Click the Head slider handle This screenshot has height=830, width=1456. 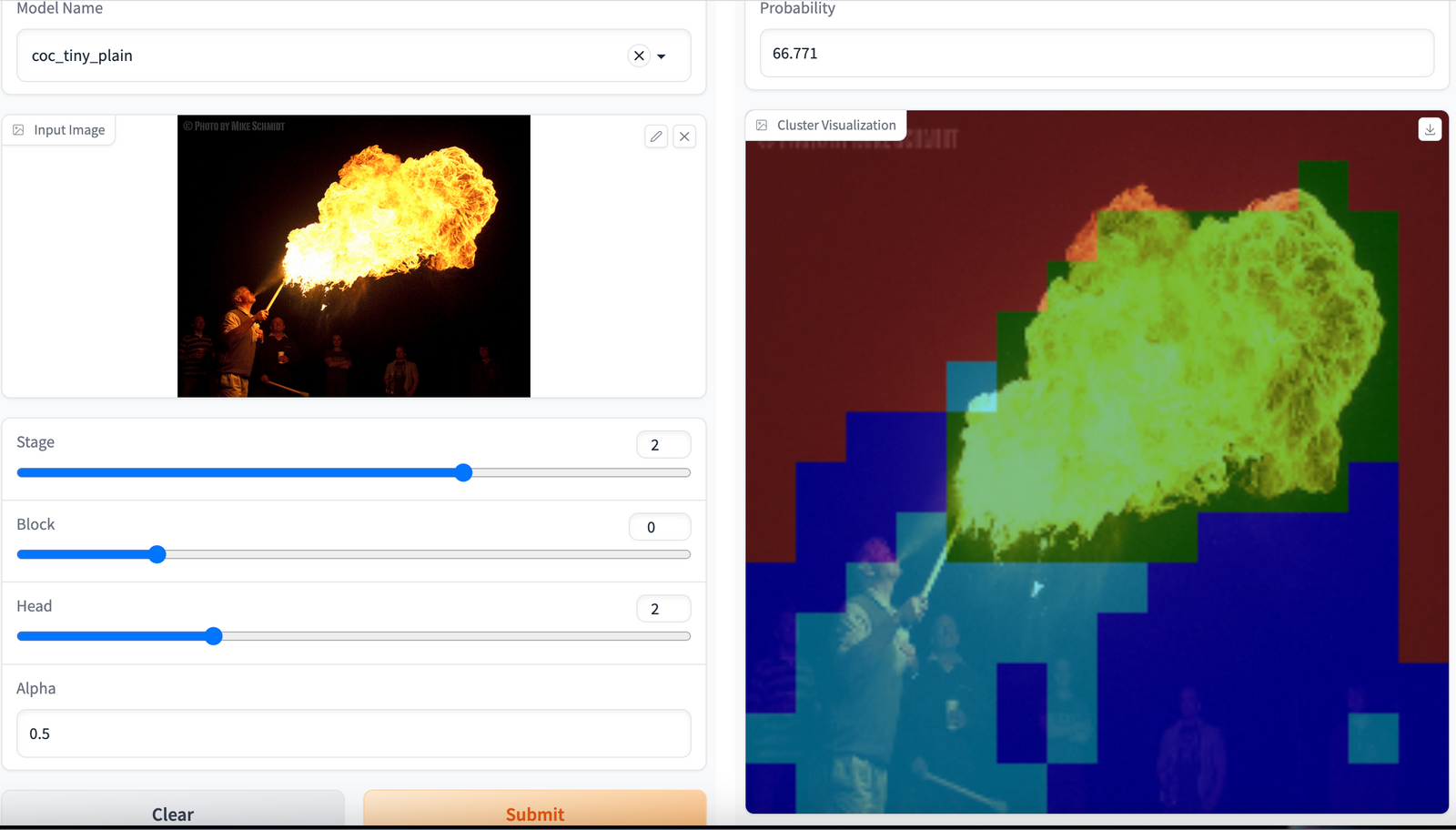tap(213, 635)
